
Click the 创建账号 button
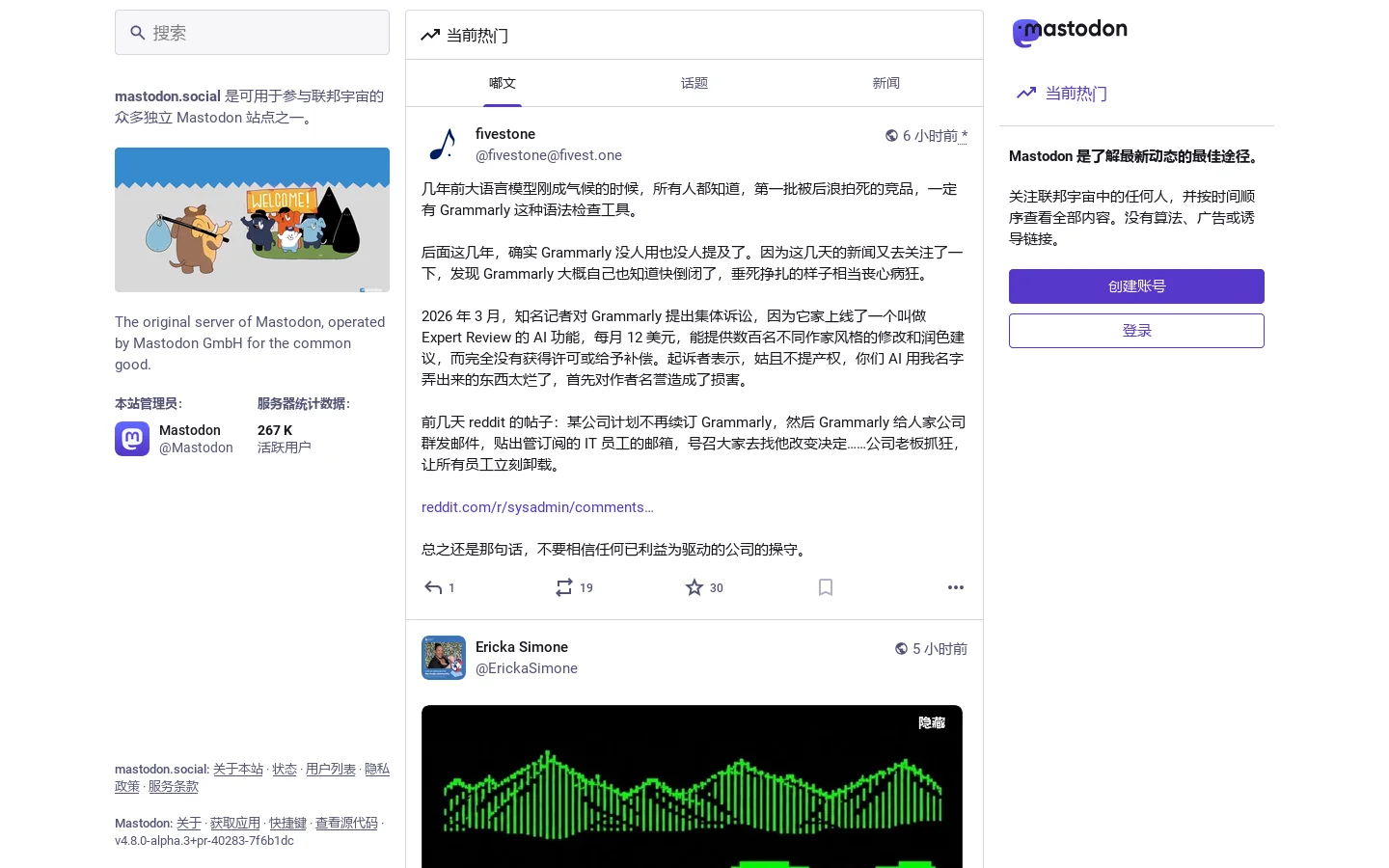click(x=1136, y=286)
